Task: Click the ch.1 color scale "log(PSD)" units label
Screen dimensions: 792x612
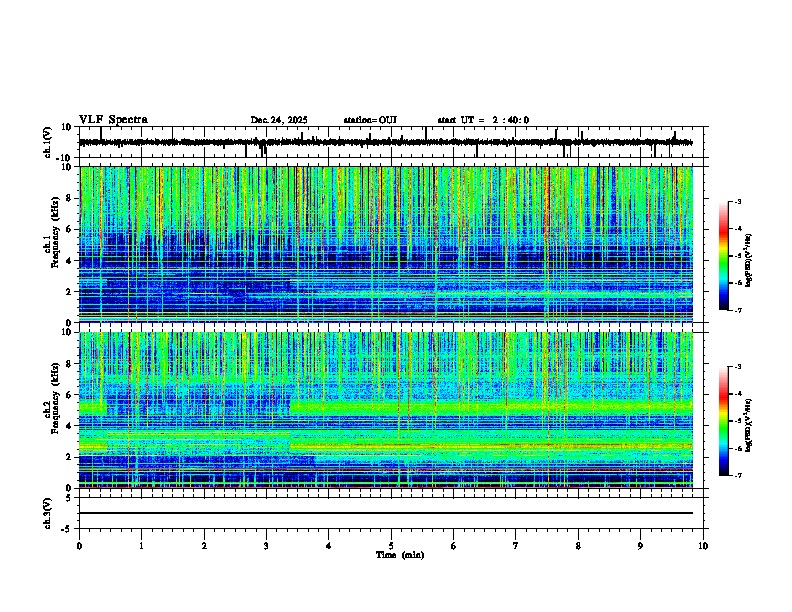Action: coord(748,261)
